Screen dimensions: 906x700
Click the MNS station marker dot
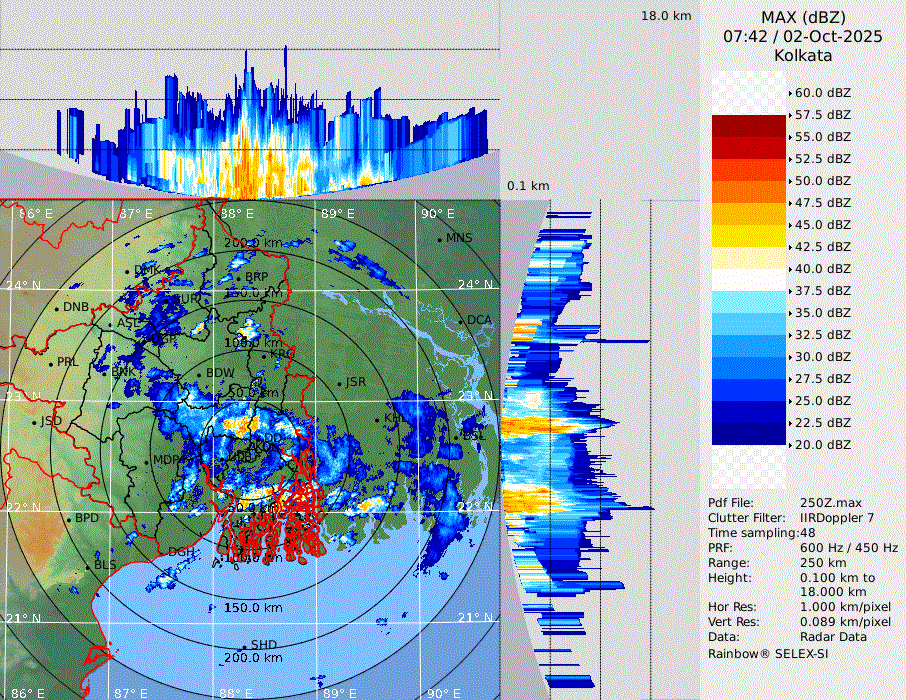440,240
